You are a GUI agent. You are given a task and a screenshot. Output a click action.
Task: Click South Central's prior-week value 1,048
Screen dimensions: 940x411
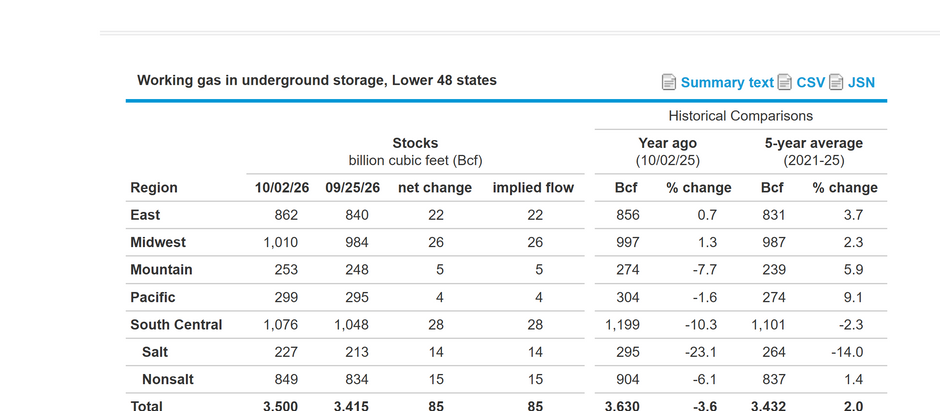coord(351,325)
